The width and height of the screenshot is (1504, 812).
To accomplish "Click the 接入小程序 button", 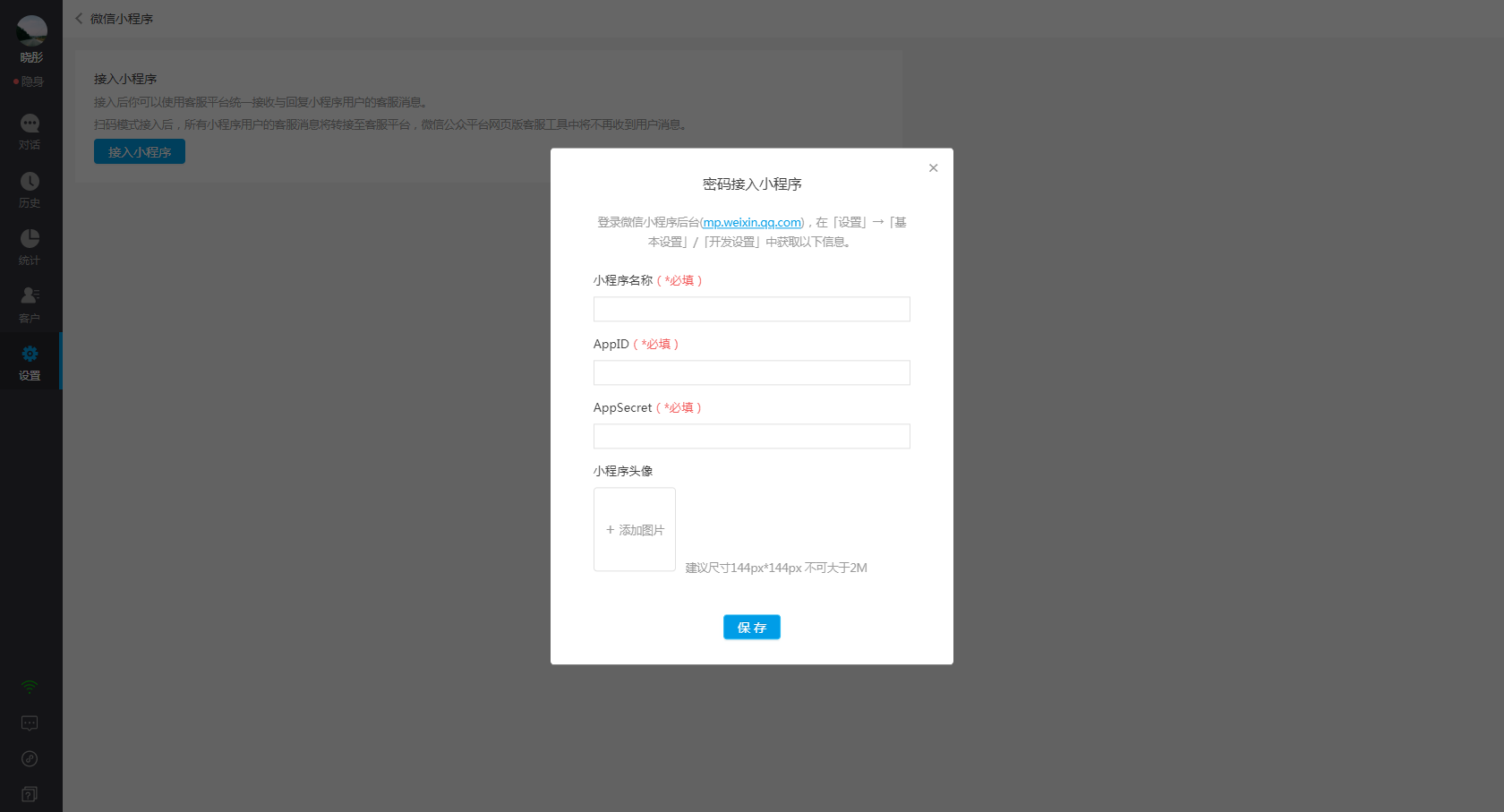I will [139, 151].
